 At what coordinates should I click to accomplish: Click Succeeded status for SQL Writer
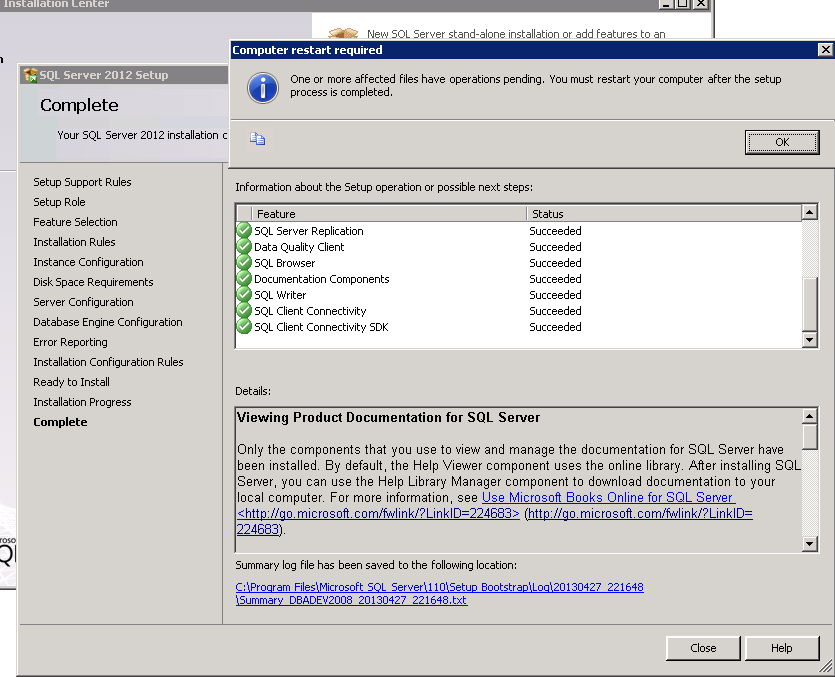click(555, 295)
